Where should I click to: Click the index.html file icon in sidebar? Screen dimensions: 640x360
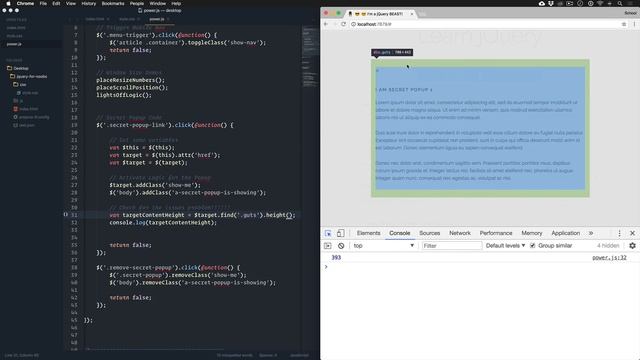[16, 109]
